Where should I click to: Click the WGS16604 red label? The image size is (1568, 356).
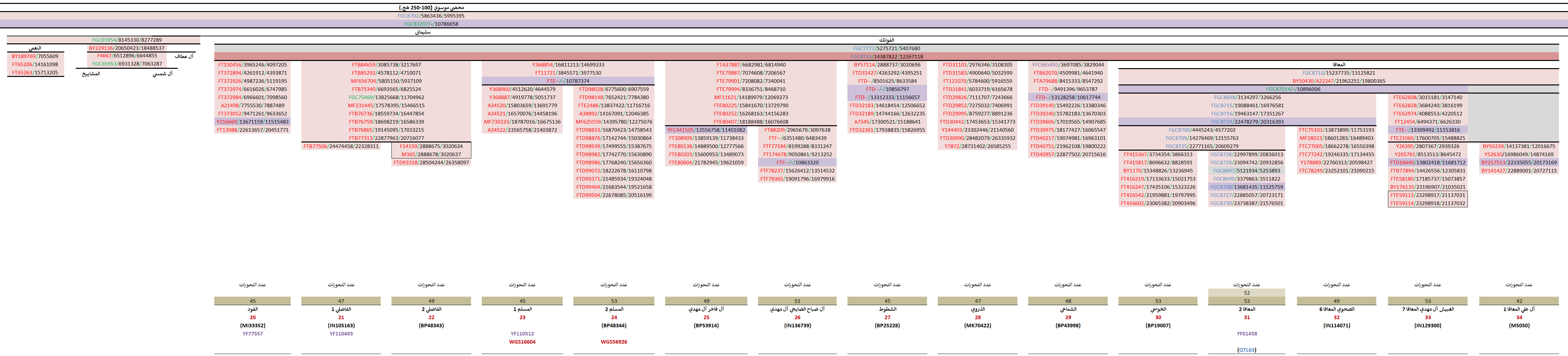click(522, 342)
